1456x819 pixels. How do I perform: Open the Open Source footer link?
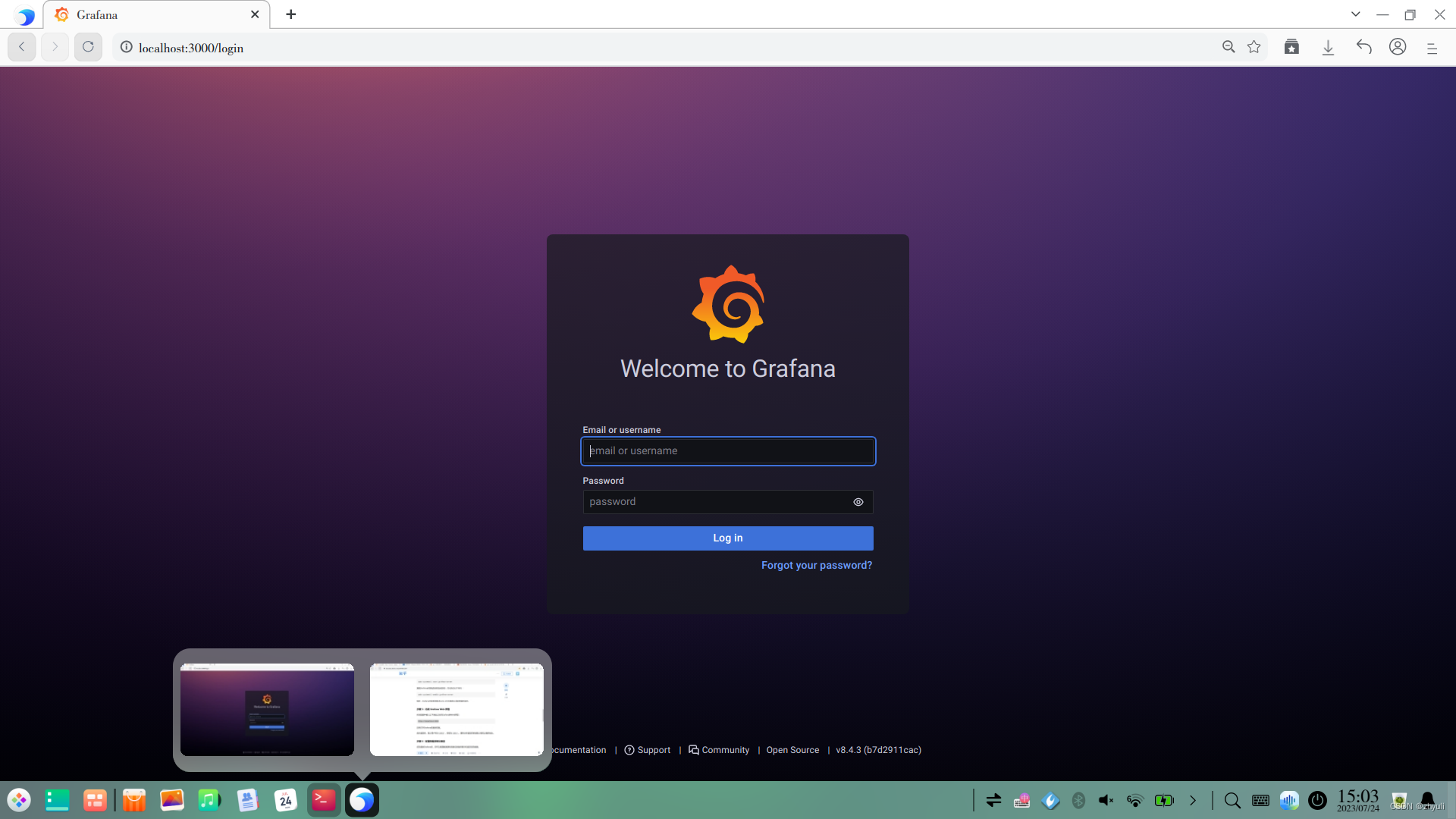[x=792, y=750]
